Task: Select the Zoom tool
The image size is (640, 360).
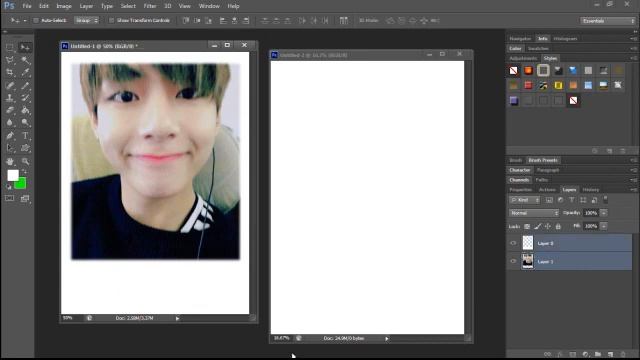Action: tap(25, 162)
